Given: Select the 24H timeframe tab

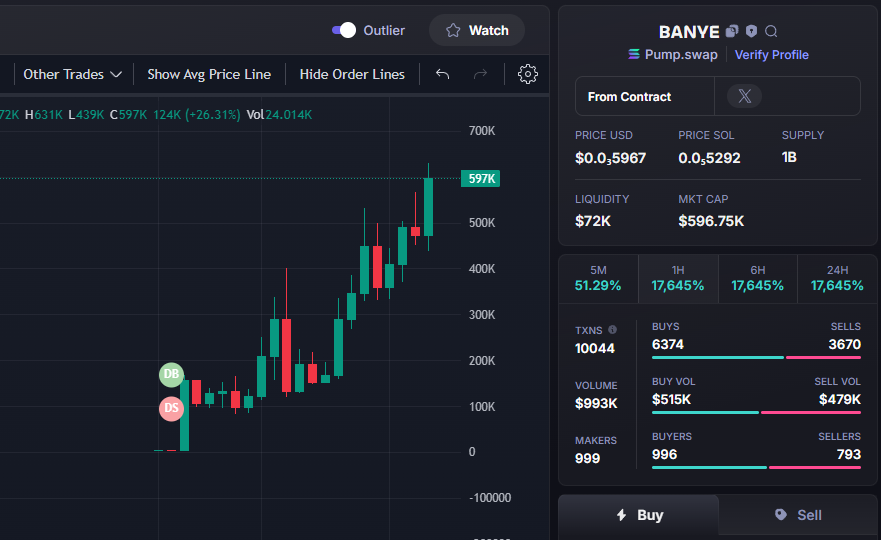Looking at the screenshot, I should coord(837,279).
